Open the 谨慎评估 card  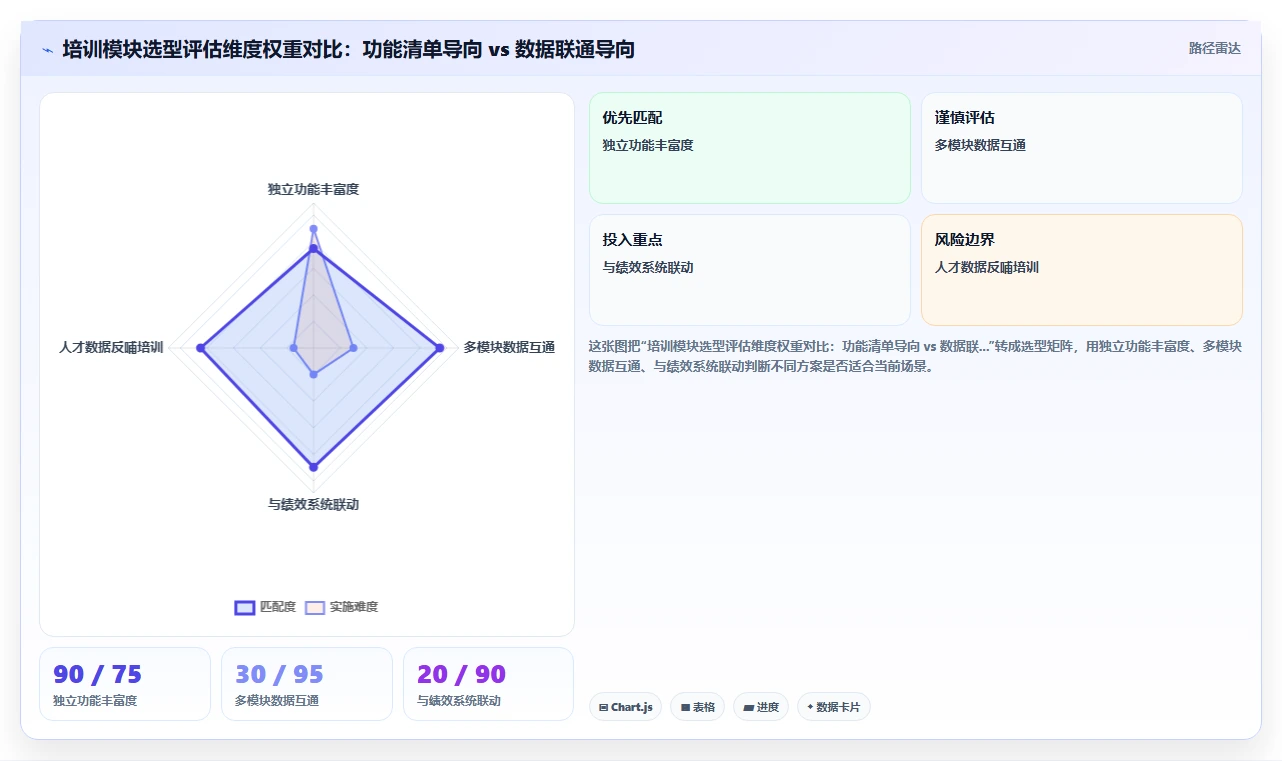click(1082, 148)
